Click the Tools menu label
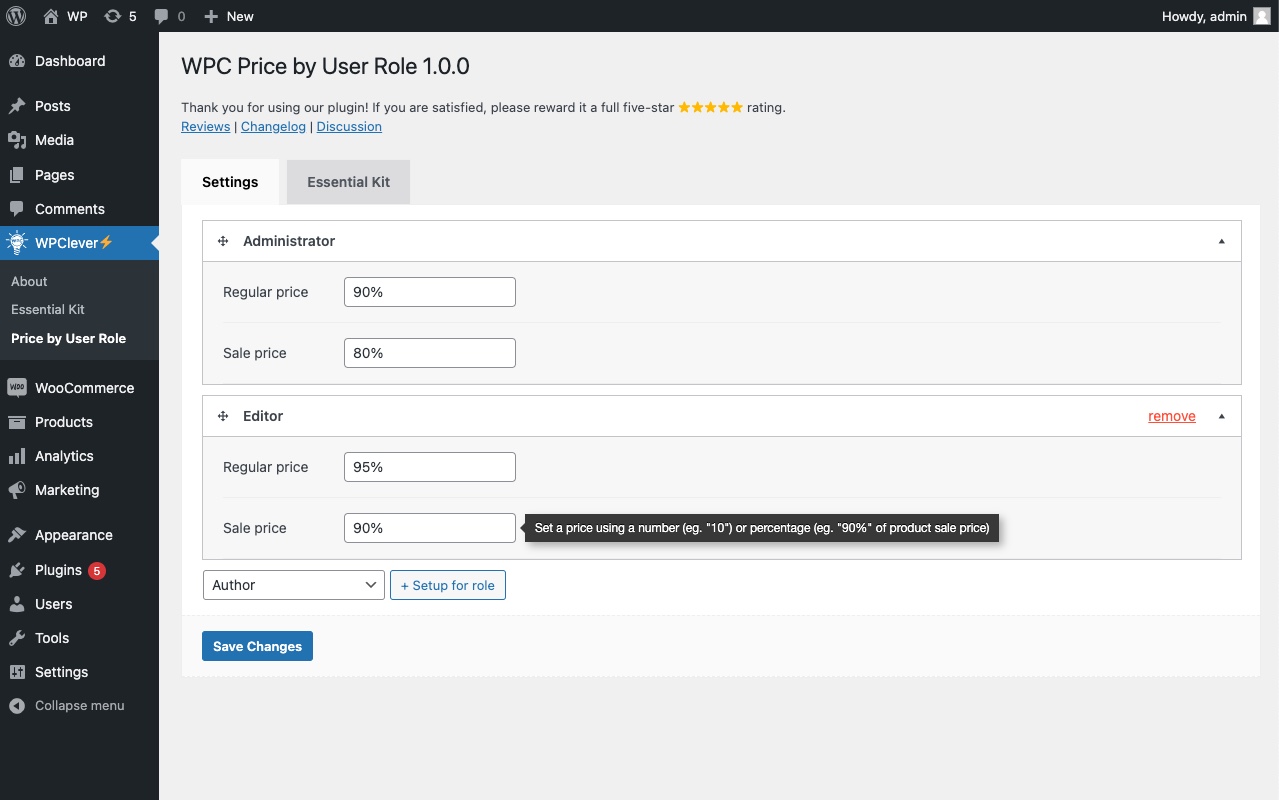 (x=52, y=638)
